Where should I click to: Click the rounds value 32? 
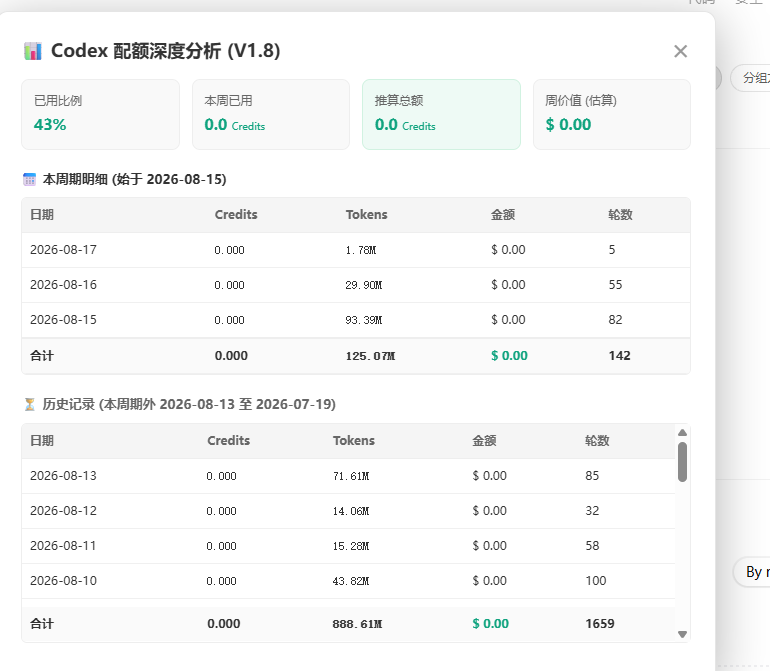(x=592, y=510)
